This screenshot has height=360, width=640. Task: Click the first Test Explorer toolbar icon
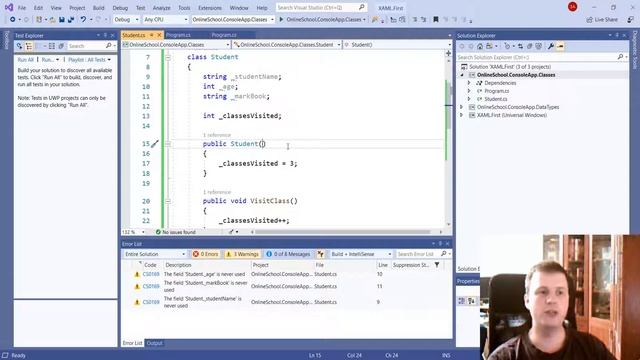pos(19,46)
